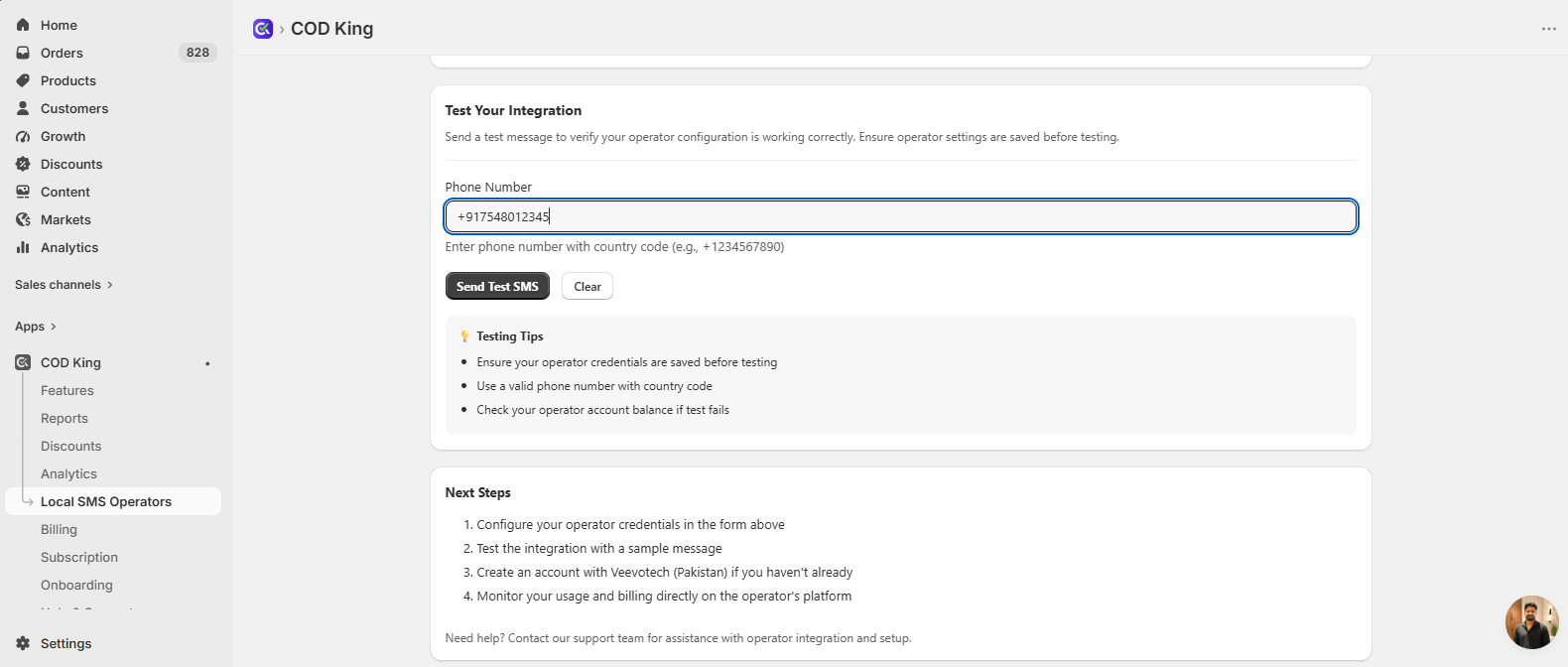Image resolution: width=1568 pixels, height=667 pixels.
Task: Click the Analytics bar chart icon in main nav
Action: pyautogui.click(x=23, y=247)
